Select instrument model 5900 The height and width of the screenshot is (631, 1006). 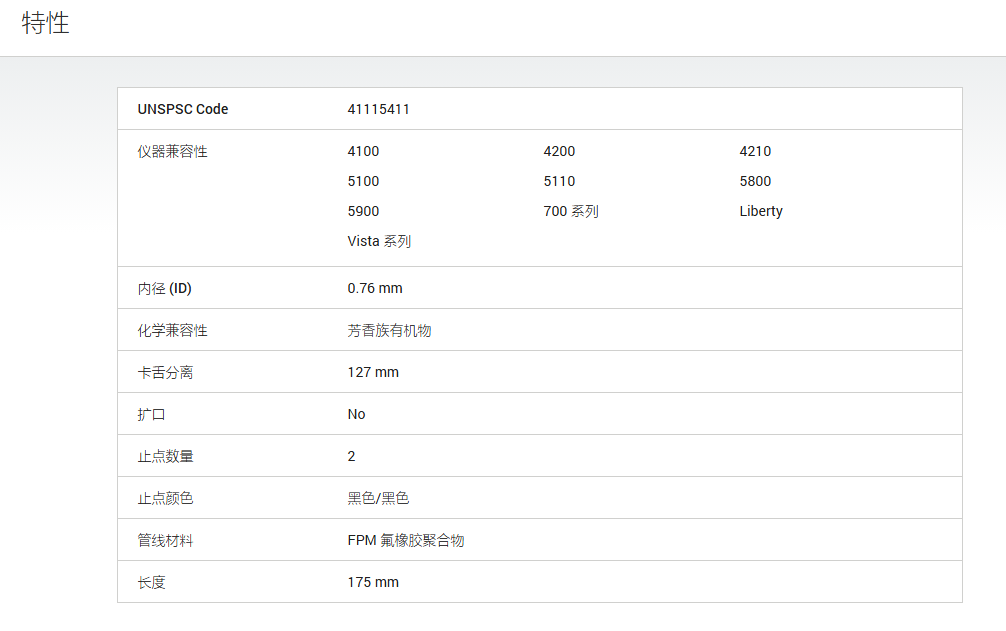click(x=363, y=212)
